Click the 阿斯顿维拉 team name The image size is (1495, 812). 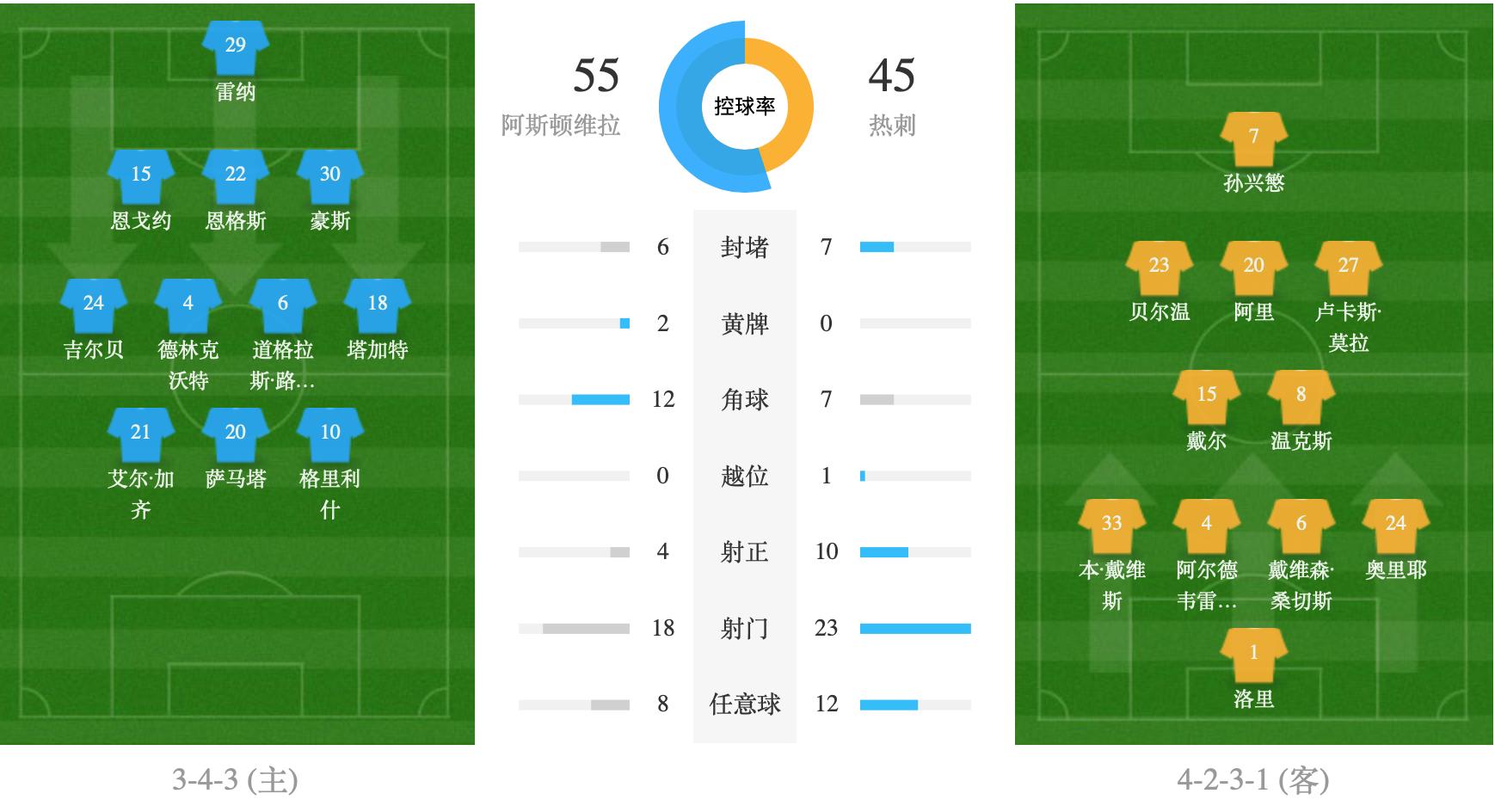560,126
